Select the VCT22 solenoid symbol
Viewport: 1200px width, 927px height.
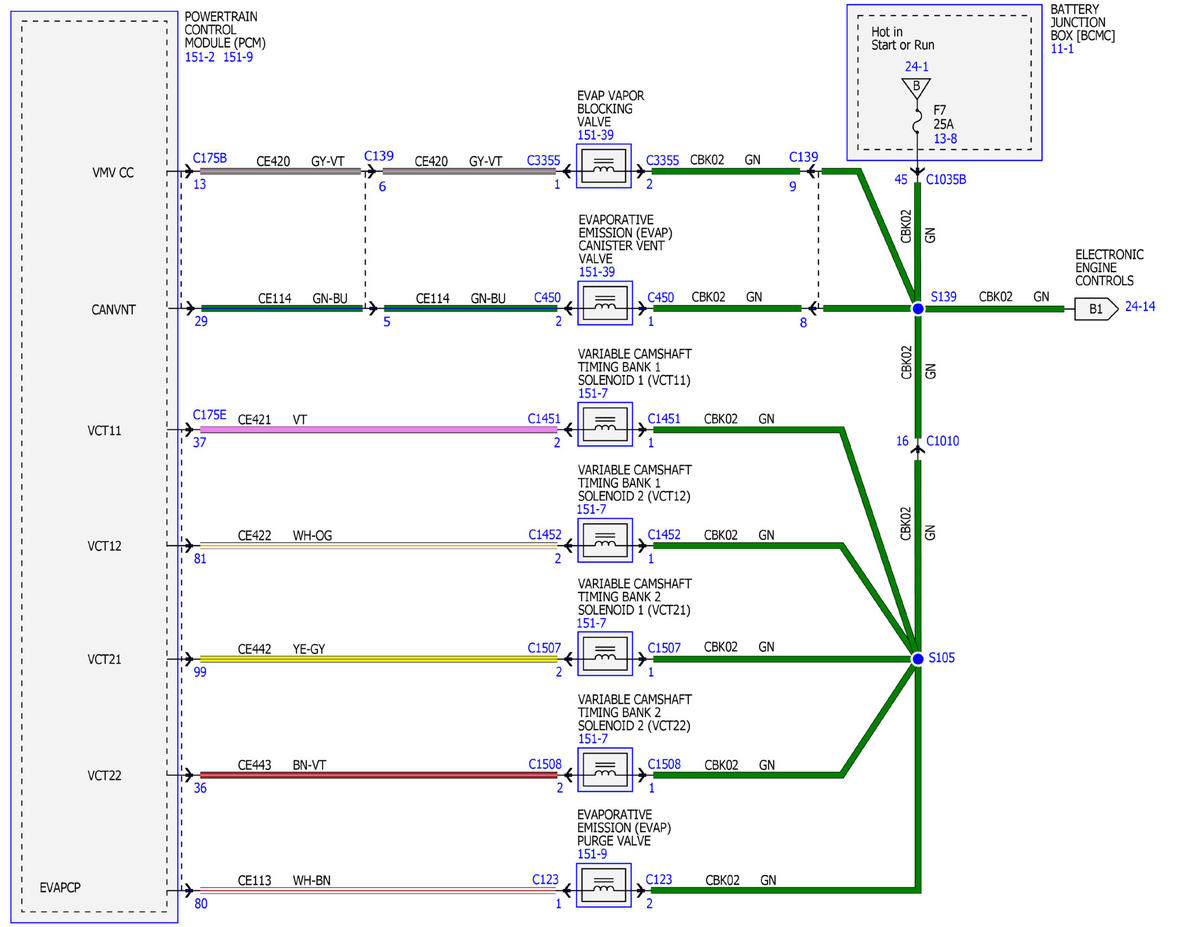tap(605, 769)
